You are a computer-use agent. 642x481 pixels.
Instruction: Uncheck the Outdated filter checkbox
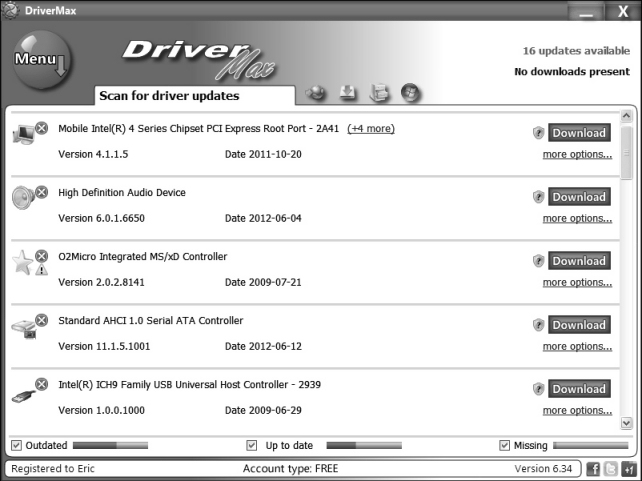coord(16,445)
